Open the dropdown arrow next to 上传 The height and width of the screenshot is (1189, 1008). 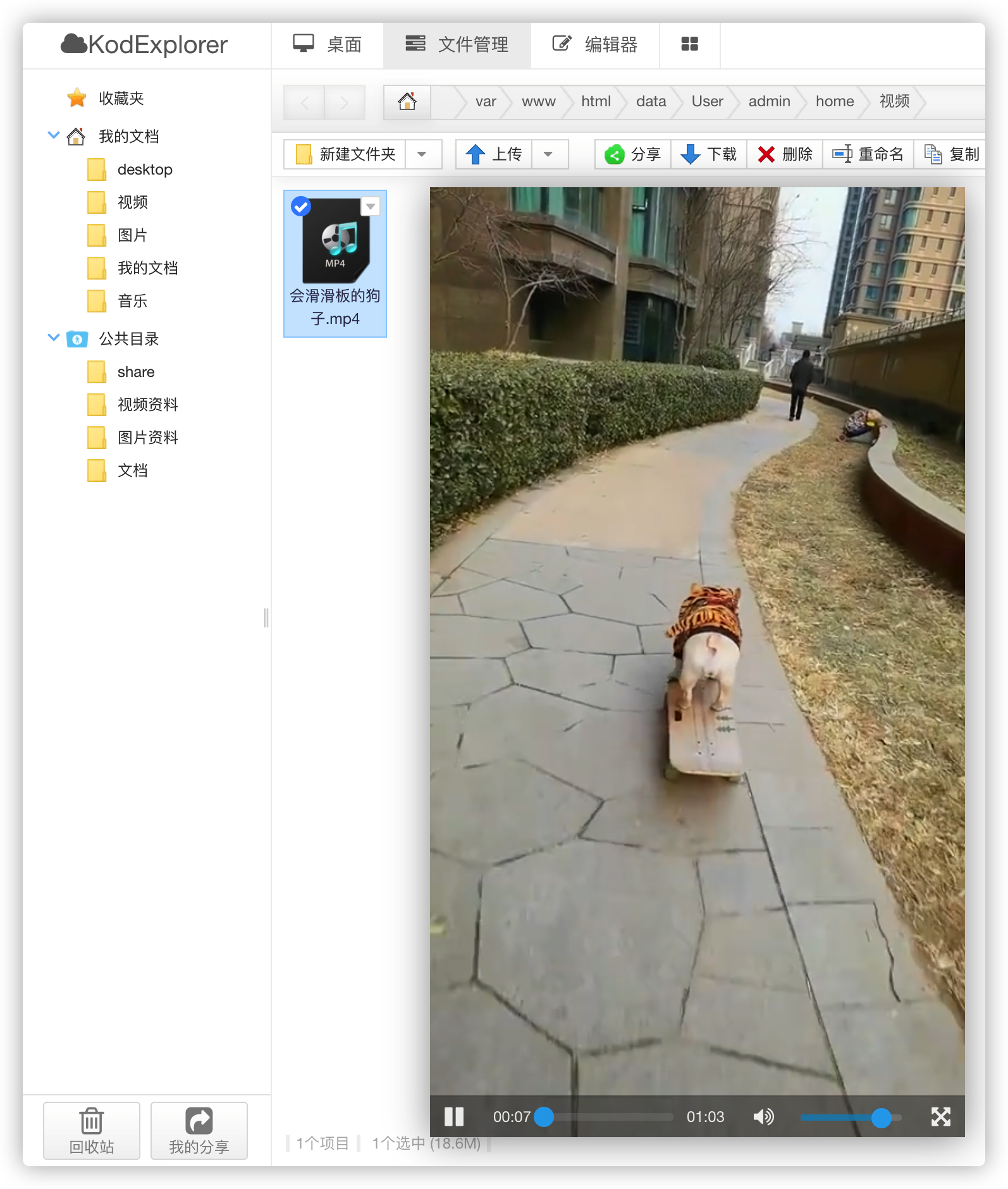coord(548,154)
